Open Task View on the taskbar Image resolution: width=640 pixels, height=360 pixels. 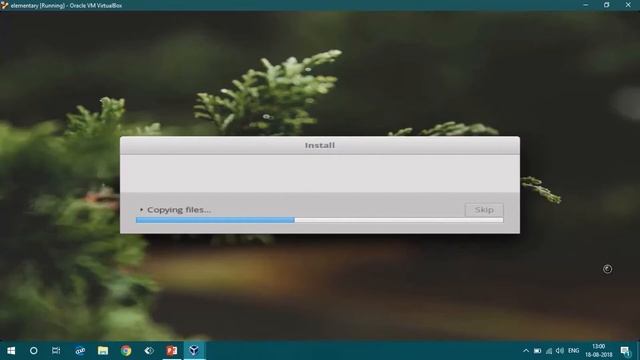point(56,351)
